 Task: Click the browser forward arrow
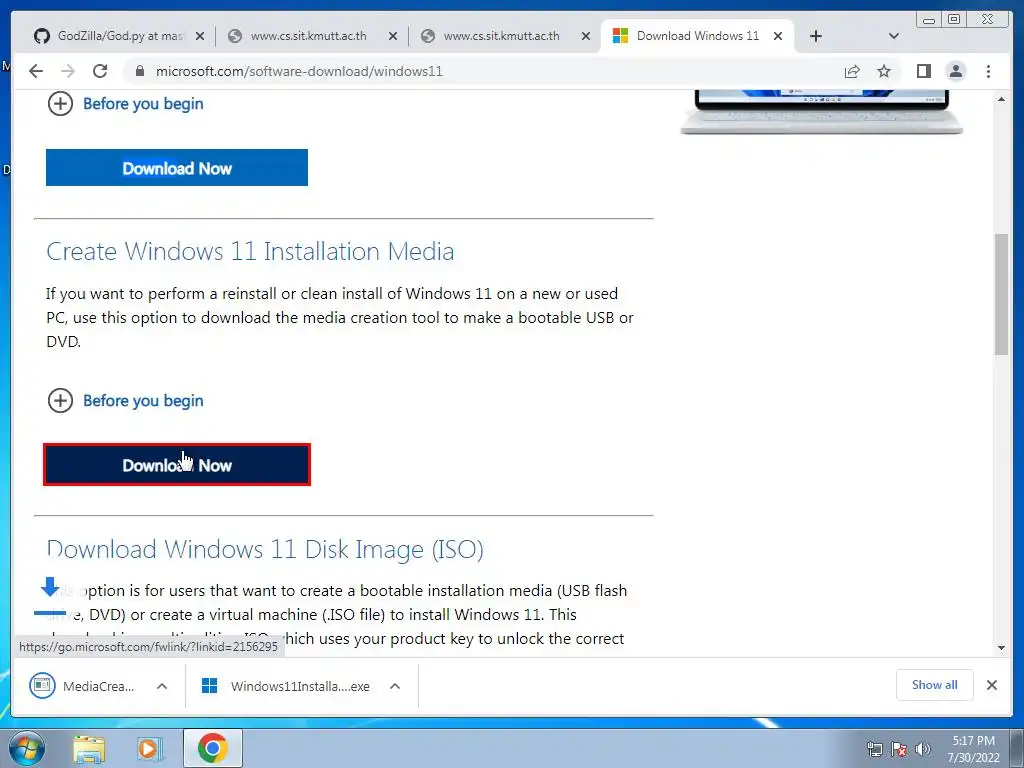click(68, 71)
